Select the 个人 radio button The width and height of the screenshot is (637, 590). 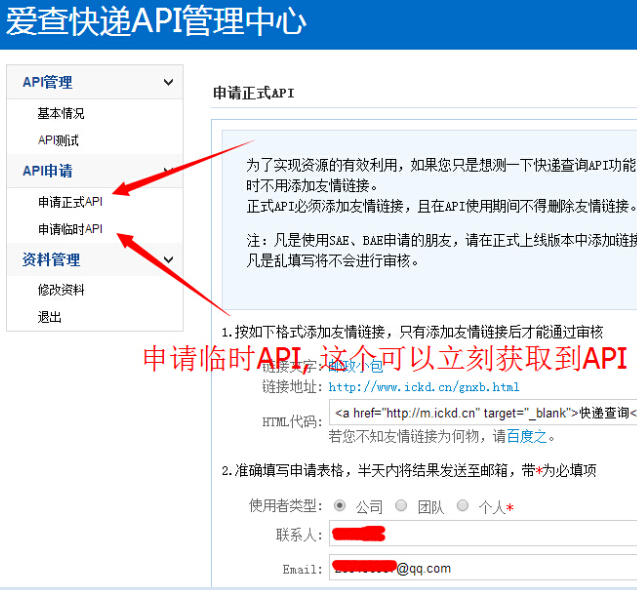462,505
